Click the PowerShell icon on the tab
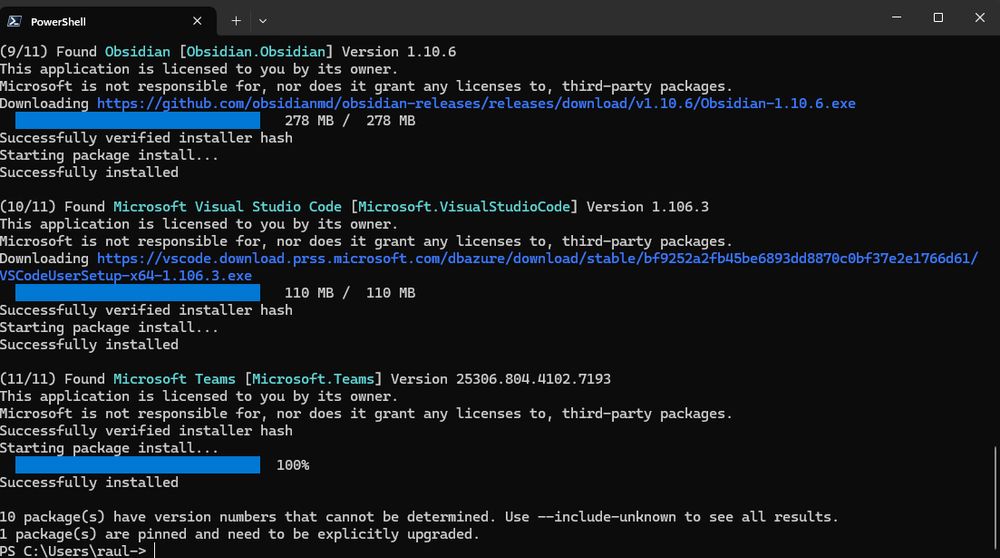 click(15, 21)
